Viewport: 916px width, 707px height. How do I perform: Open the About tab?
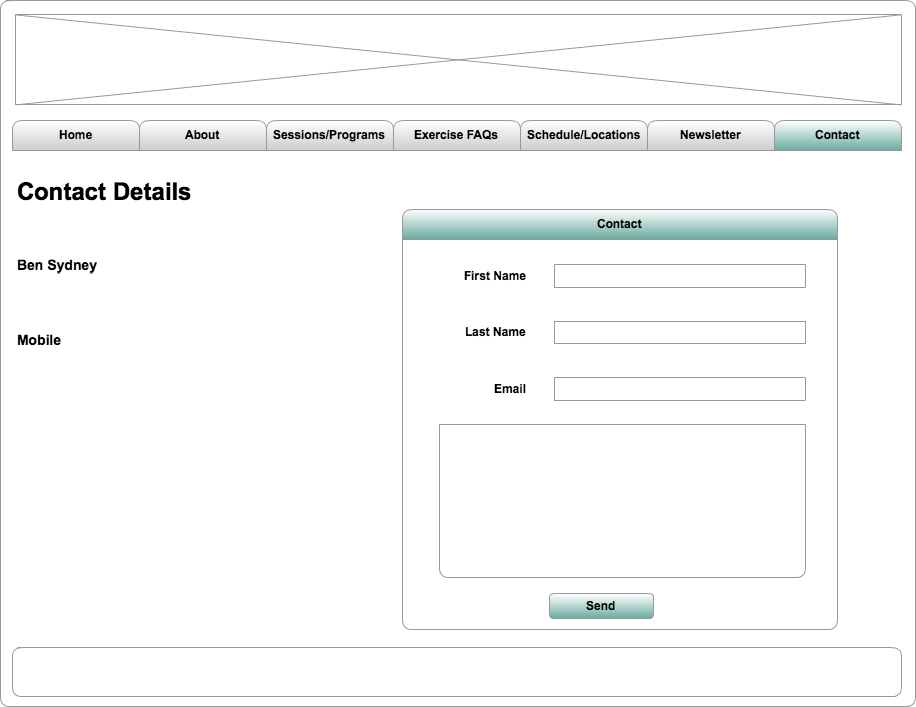[202, 134]
